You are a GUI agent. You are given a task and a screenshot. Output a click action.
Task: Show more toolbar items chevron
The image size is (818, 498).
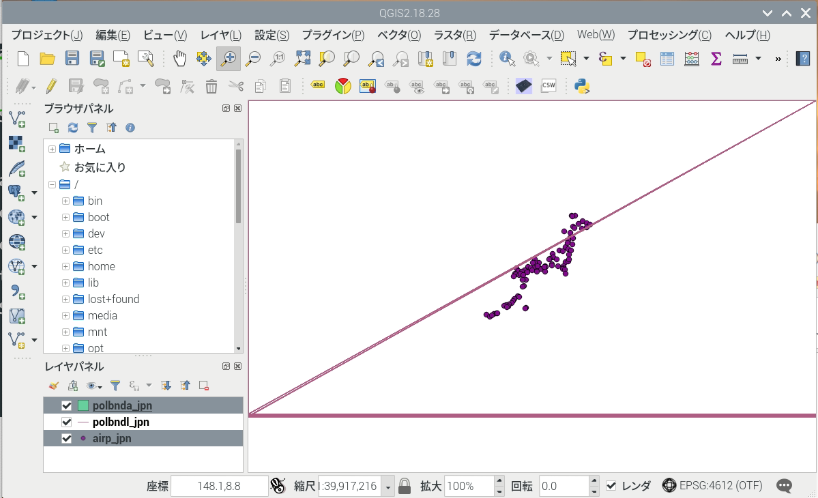point(778,59)
